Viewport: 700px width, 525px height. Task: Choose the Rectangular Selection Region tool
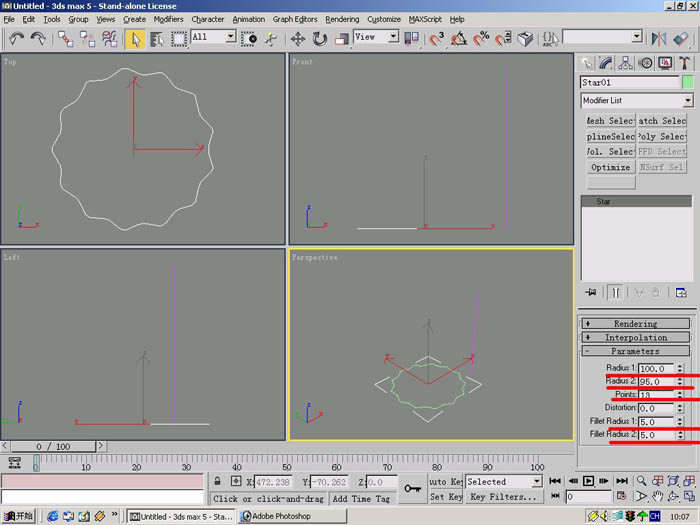[179, 39]
